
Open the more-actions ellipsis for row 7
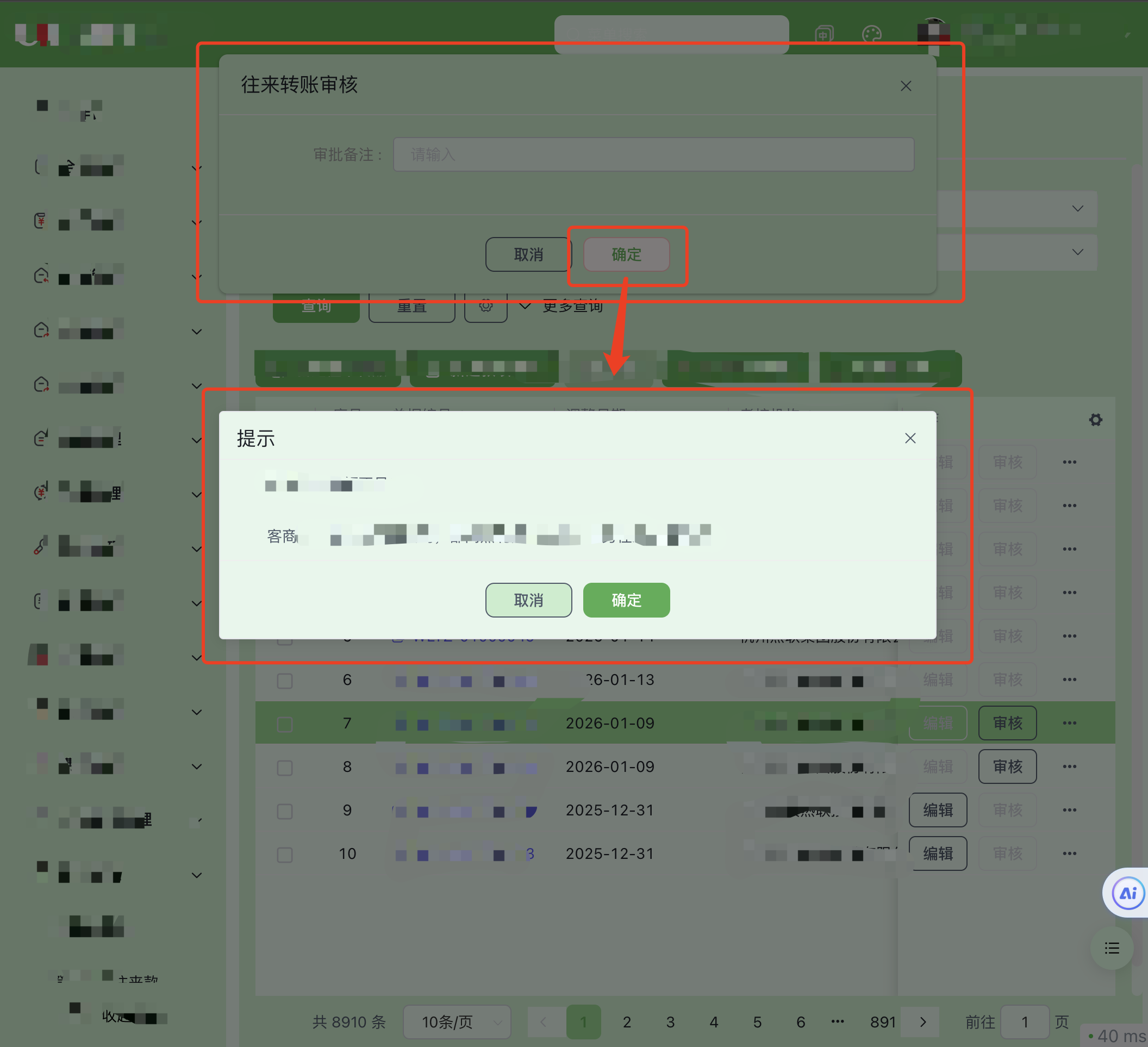1069,723
